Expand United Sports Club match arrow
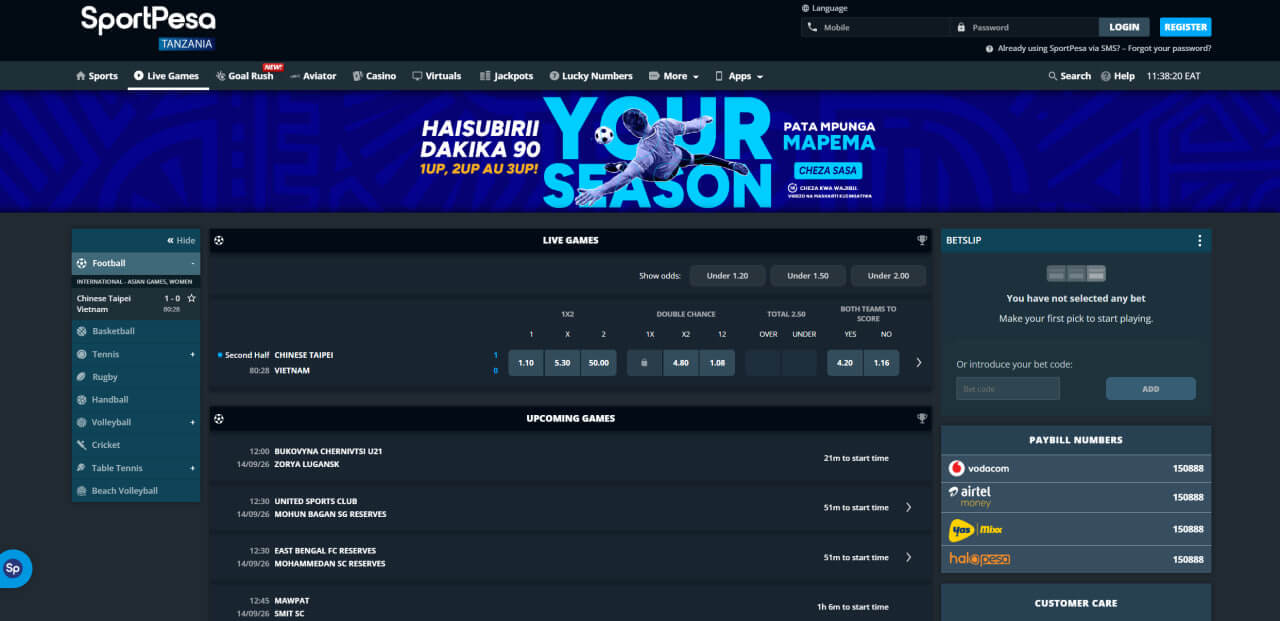1280x621 pixels. click(x=908, y=507)
